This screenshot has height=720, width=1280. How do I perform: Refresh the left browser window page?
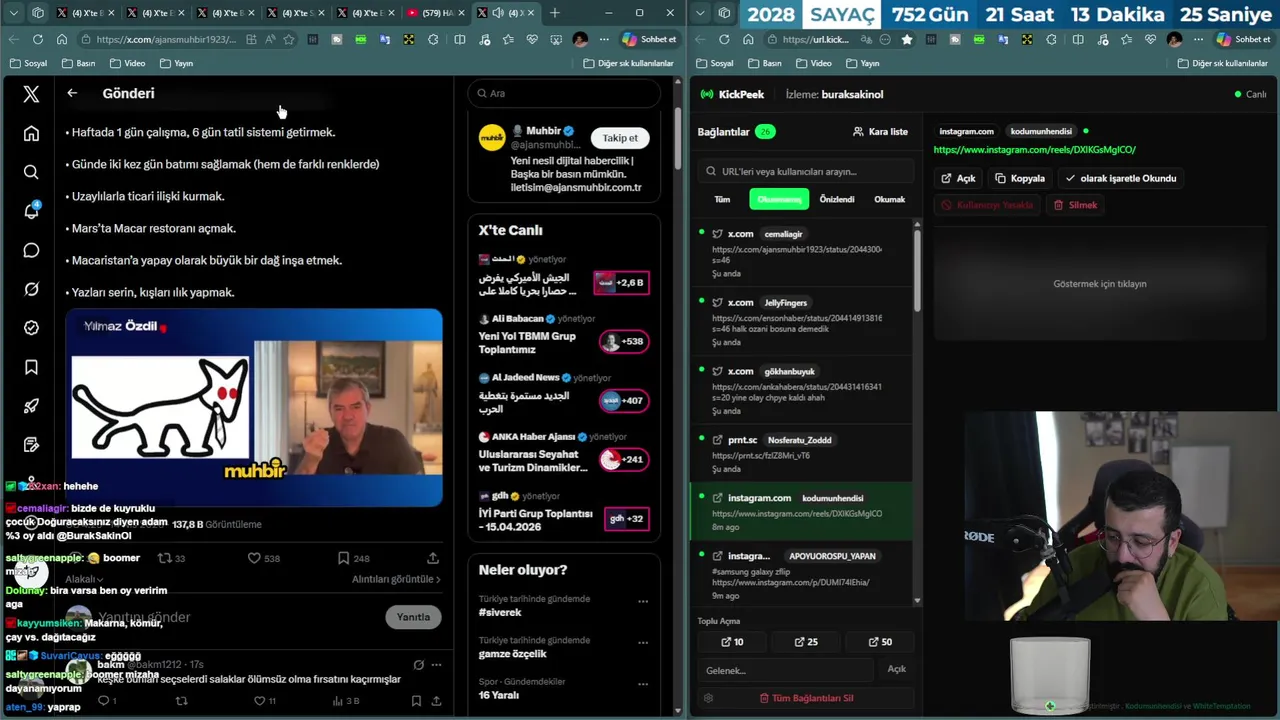coord(37,39)
